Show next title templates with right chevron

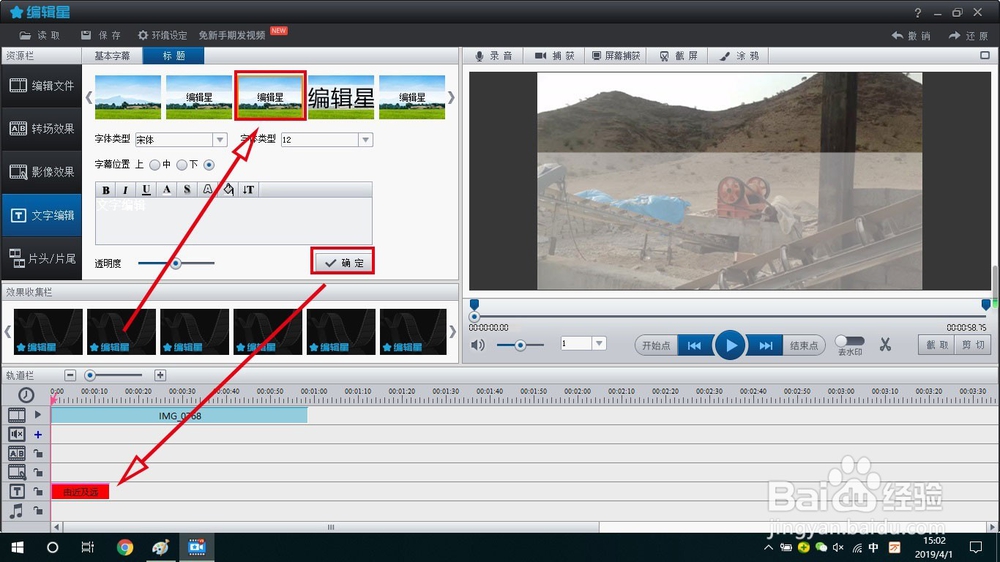(451, 97)
